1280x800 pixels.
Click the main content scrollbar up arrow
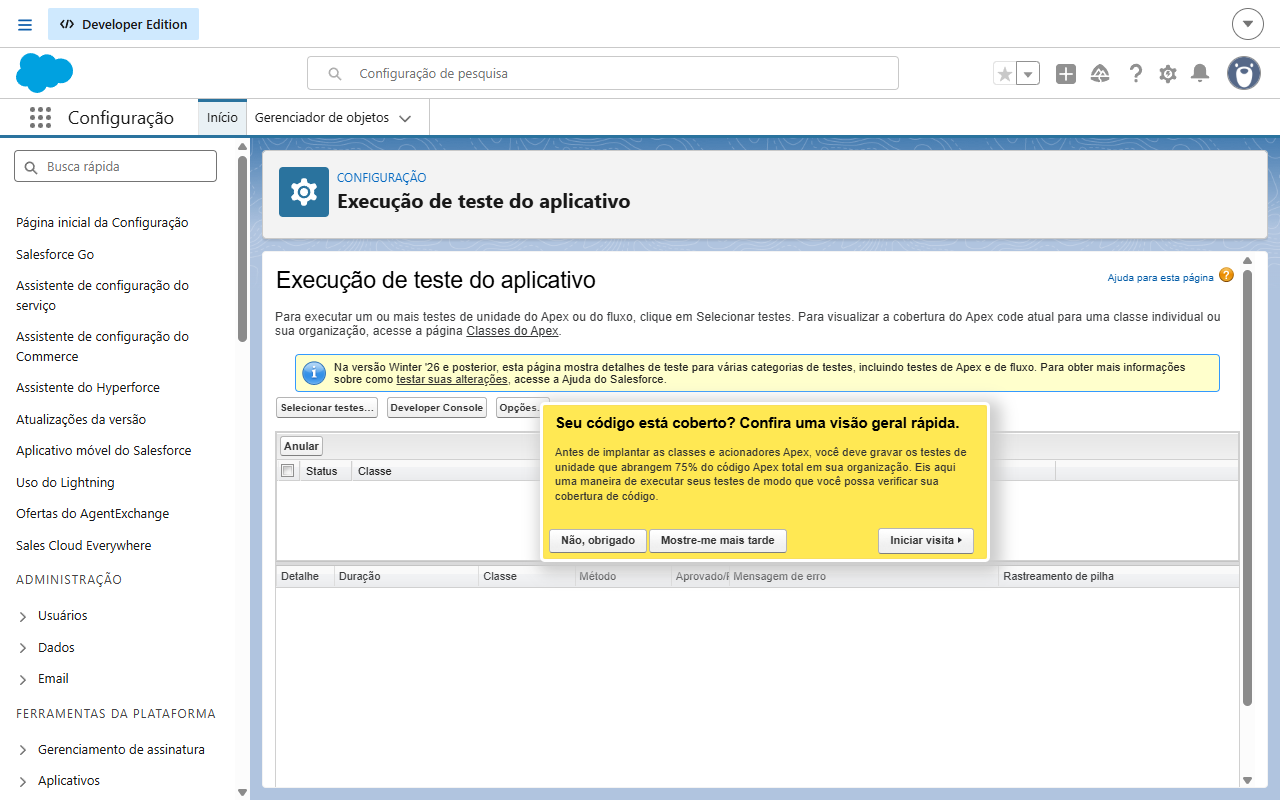pos(1247,261)
